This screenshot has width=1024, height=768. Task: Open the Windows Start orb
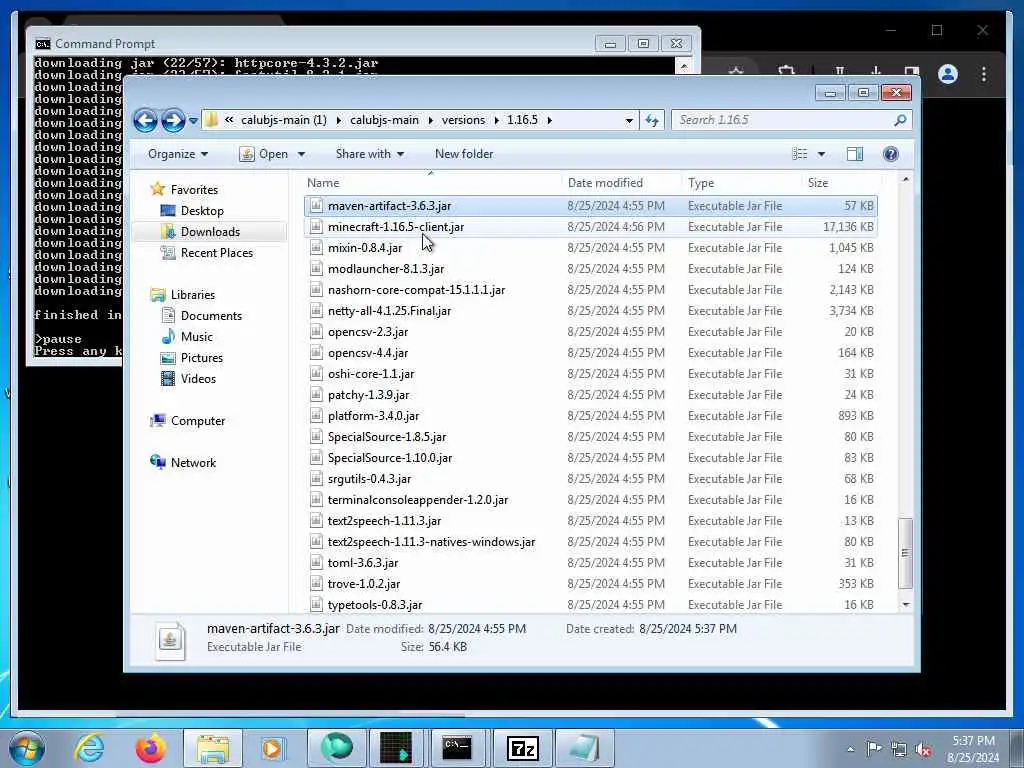click(27, 748)
